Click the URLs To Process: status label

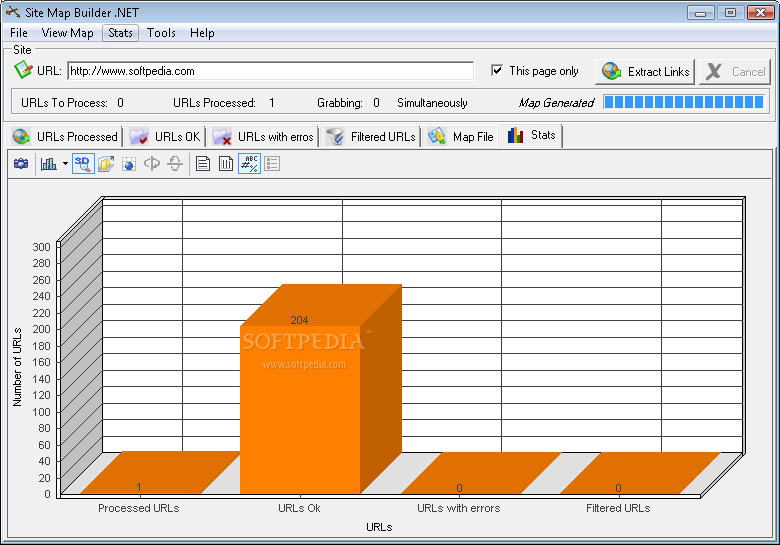[64, 103]
